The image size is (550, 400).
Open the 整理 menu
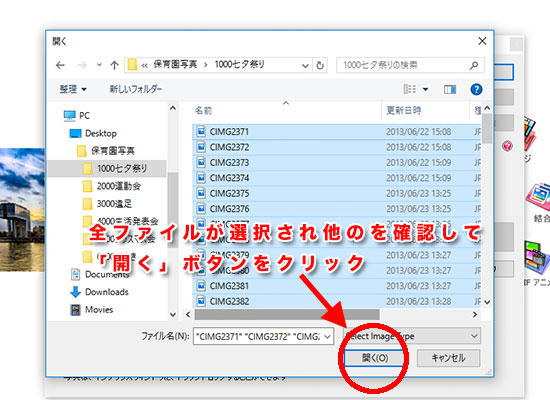point(73,89)
